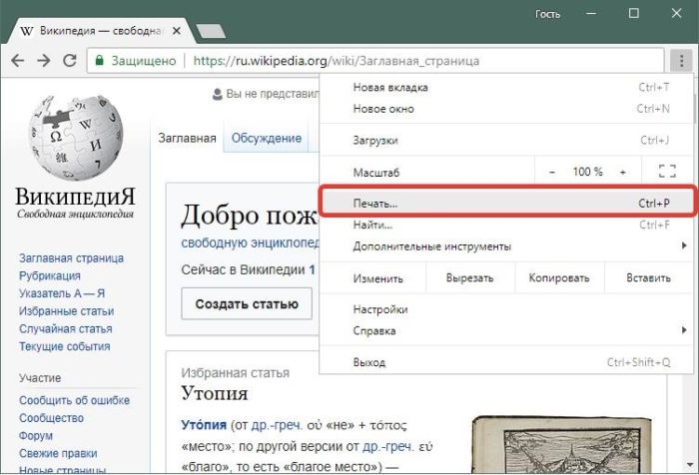The image size is (699, 475).
Task: Open Избранные статьи link
Action: pos(66,311)
